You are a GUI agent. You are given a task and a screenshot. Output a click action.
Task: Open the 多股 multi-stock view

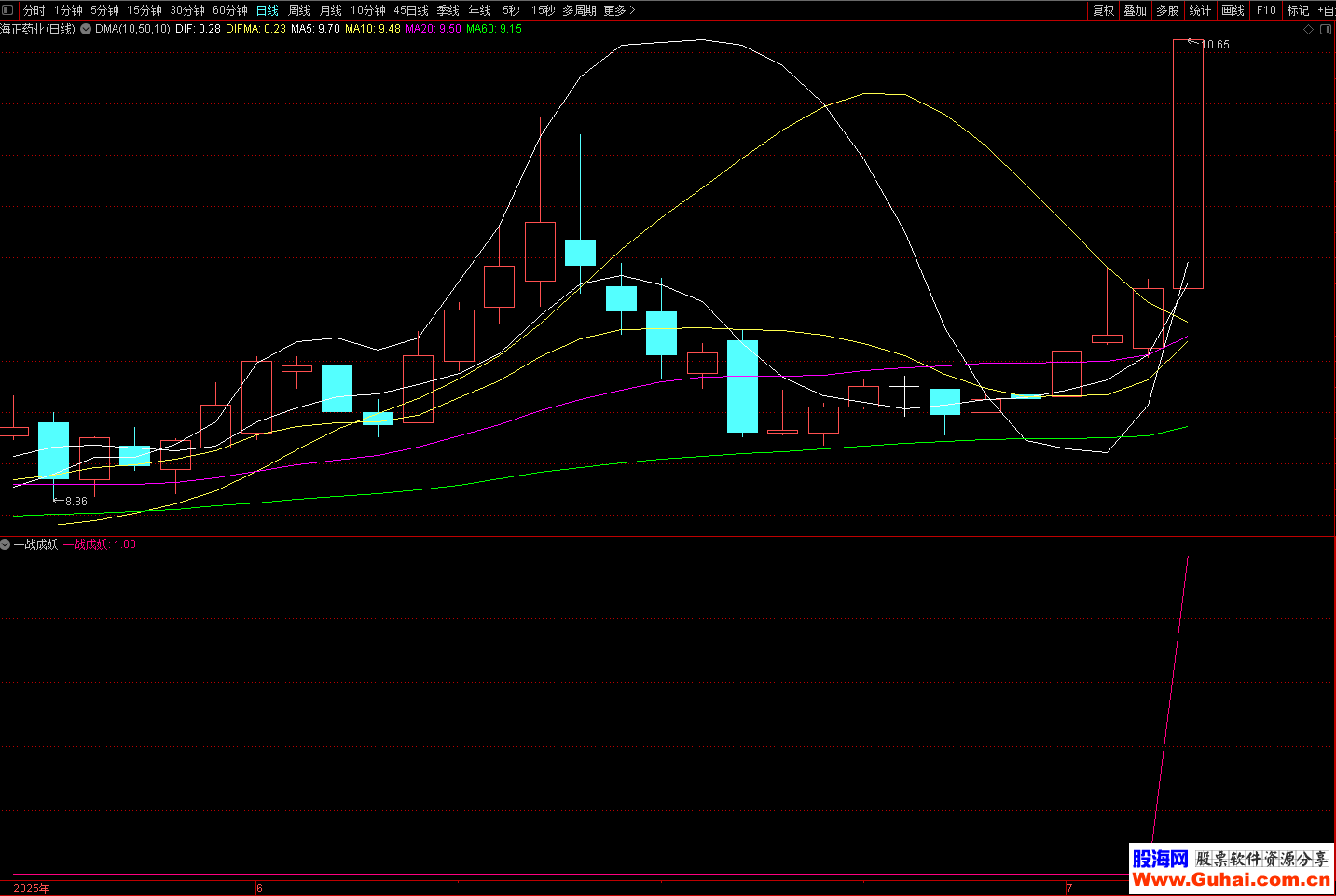pos(1168,10)
